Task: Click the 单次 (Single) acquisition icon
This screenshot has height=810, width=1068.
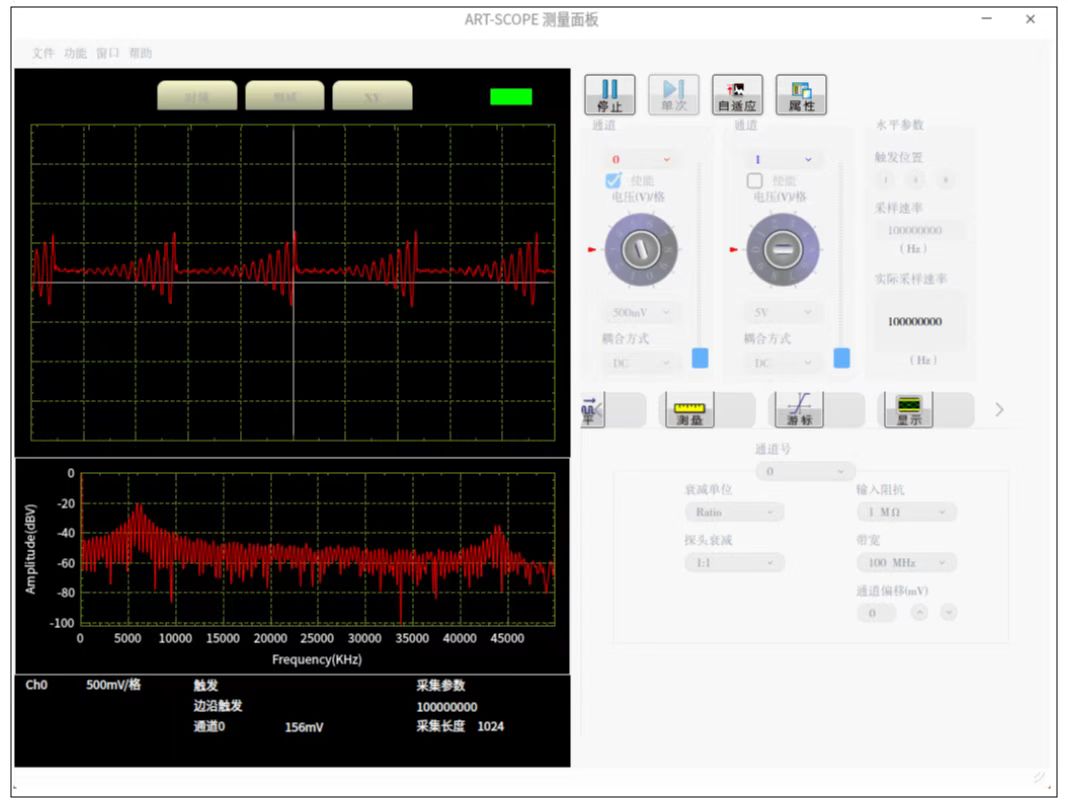Action: pos(673,95)
